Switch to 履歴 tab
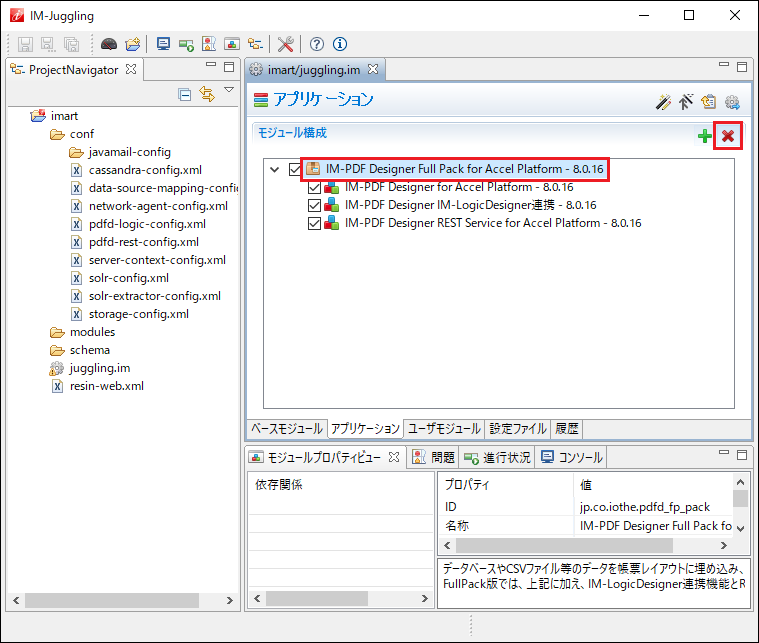Screen dimensions: 759x643 pos(566,429)
